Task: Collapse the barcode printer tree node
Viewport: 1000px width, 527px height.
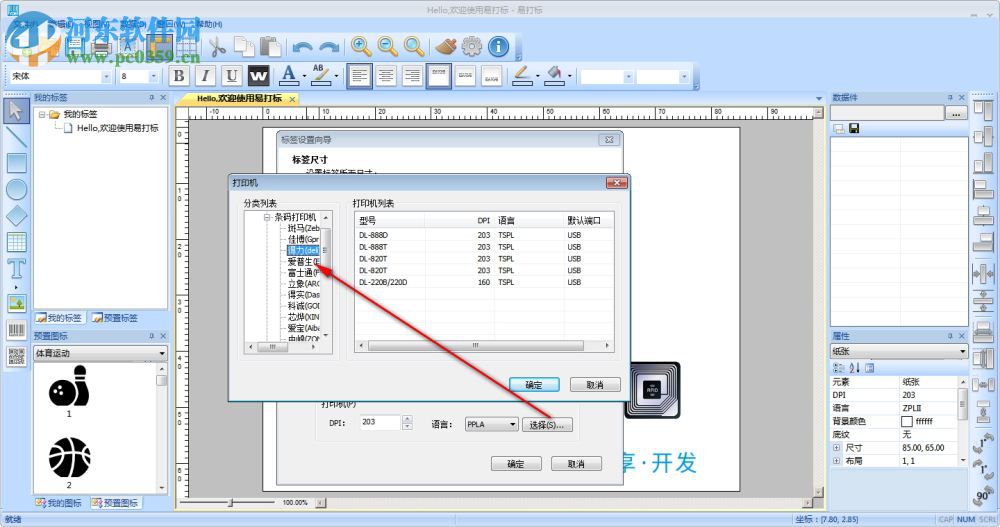Action: [267, 218]
